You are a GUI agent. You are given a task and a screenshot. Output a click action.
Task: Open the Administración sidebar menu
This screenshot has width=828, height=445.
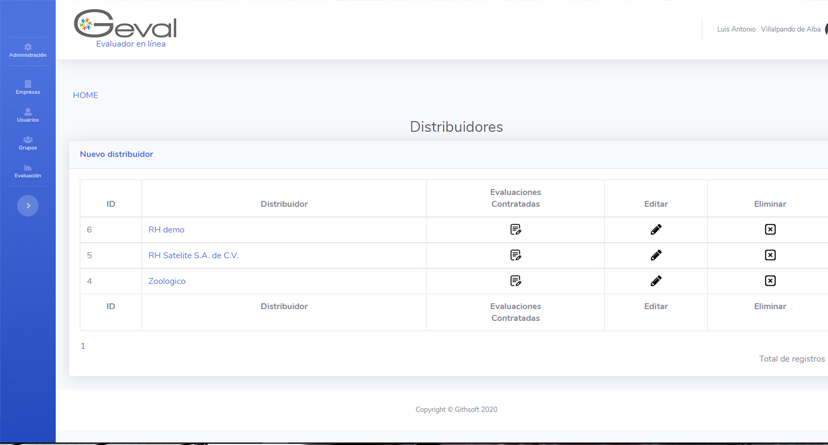[28, 51]
